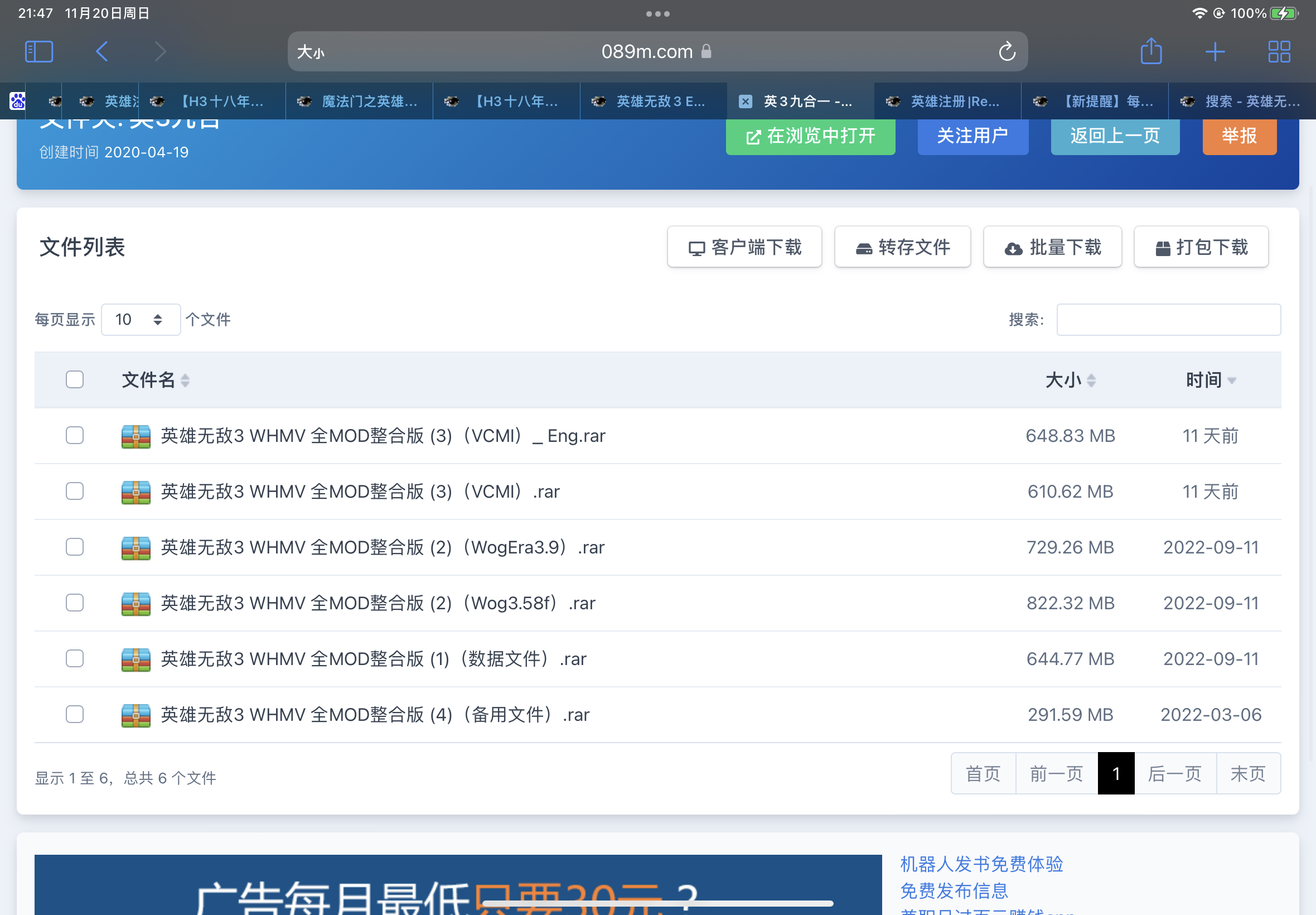Screen dimensions: 1316x915
Task: Click the 648.83 MB size cell
Action: [1070, 436]
